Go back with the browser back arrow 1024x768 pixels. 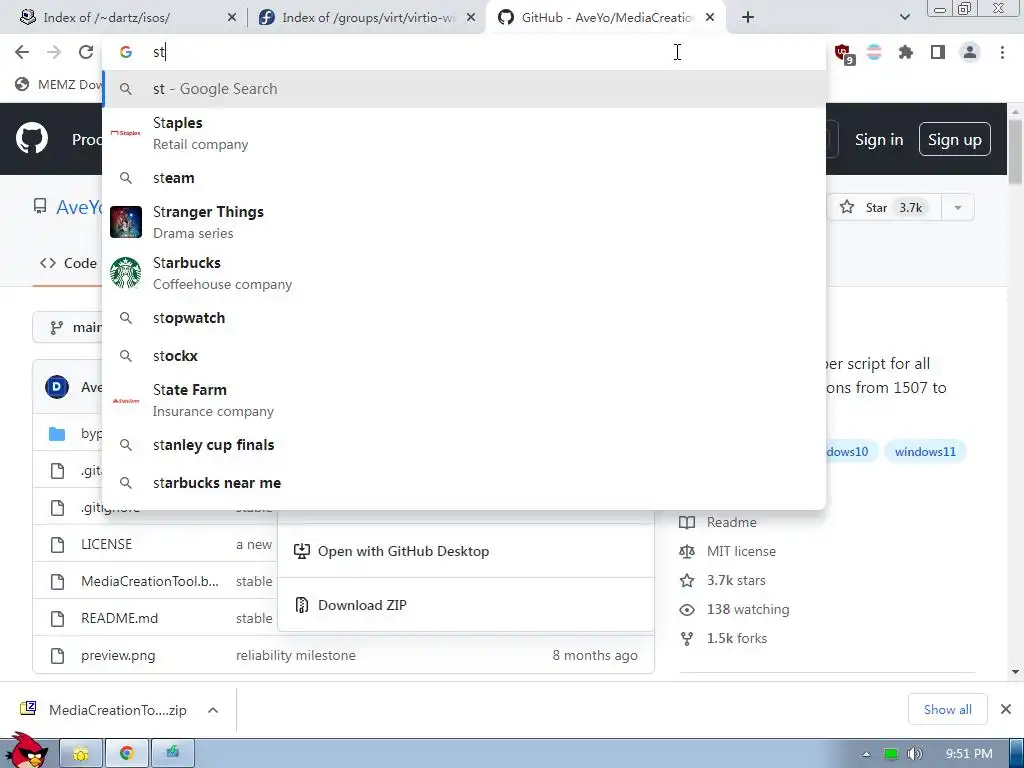[x=22, y=52]
